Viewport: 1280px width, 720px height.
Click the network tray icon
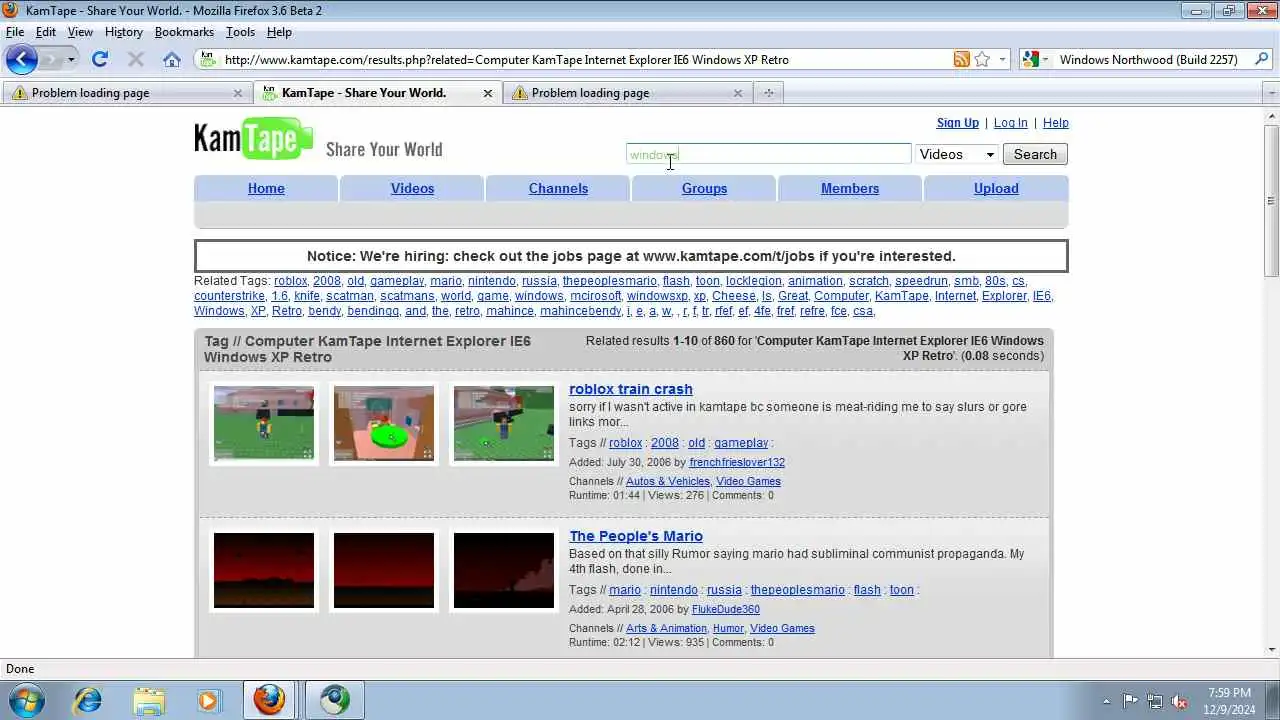(x=1155, y=701)
